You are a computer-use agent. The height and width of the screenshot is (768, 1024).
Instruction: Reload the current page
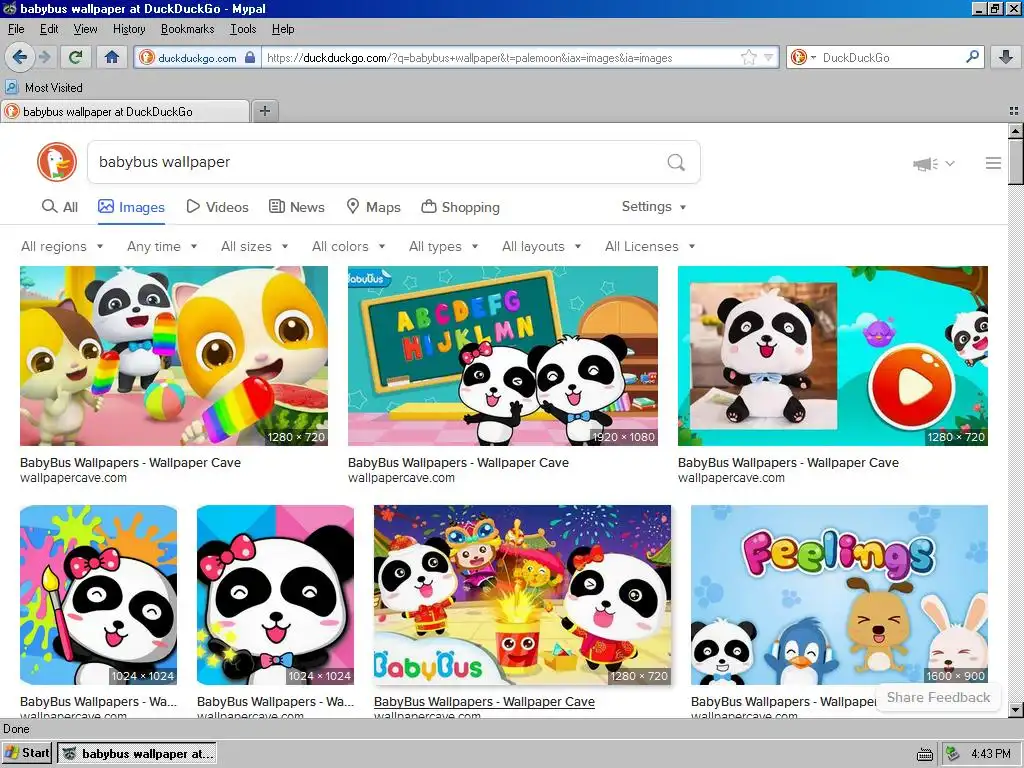point(76,57)
